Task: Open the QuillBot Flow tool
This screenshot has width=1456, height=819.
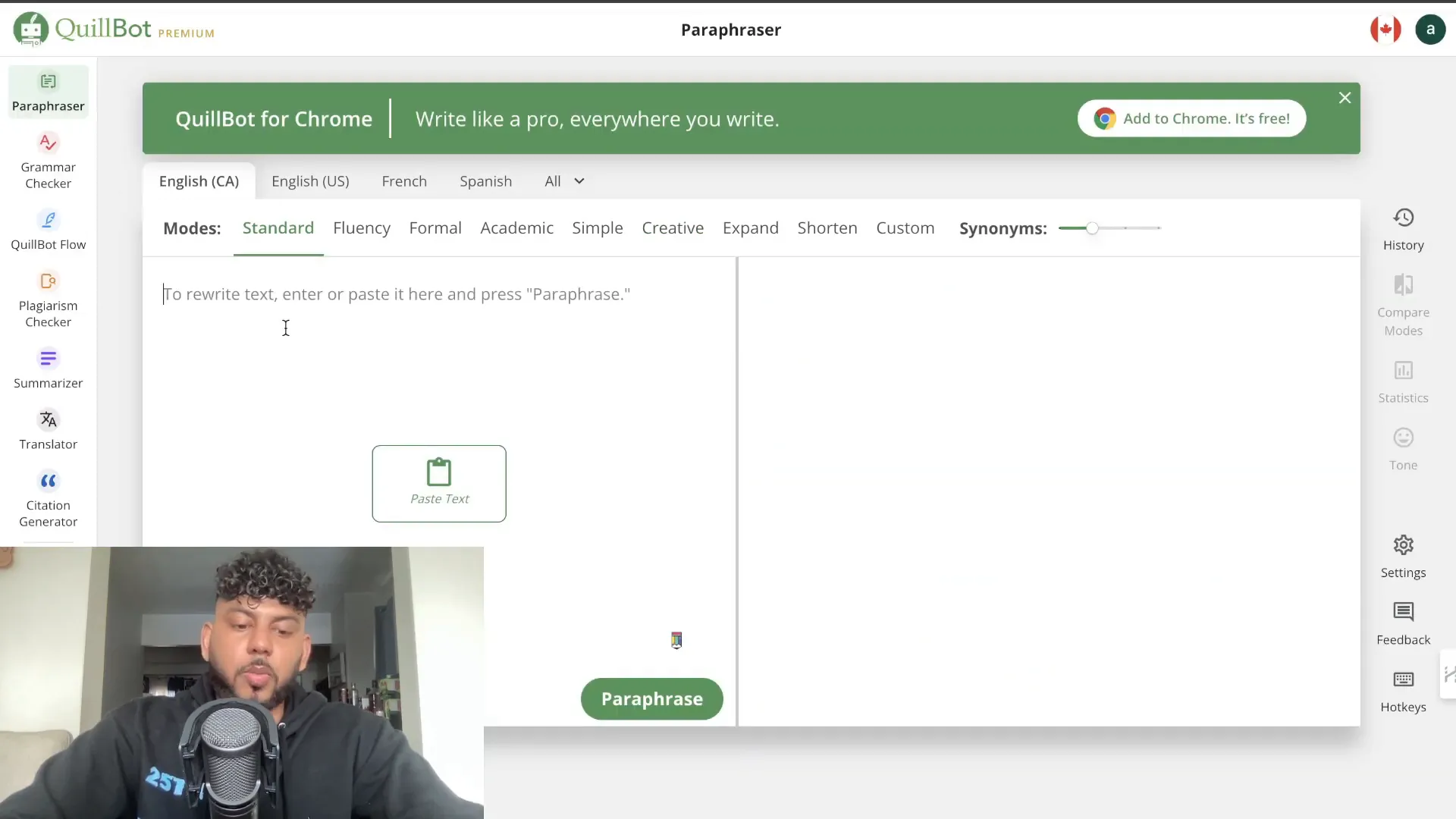Action: (x=48, y=229)
